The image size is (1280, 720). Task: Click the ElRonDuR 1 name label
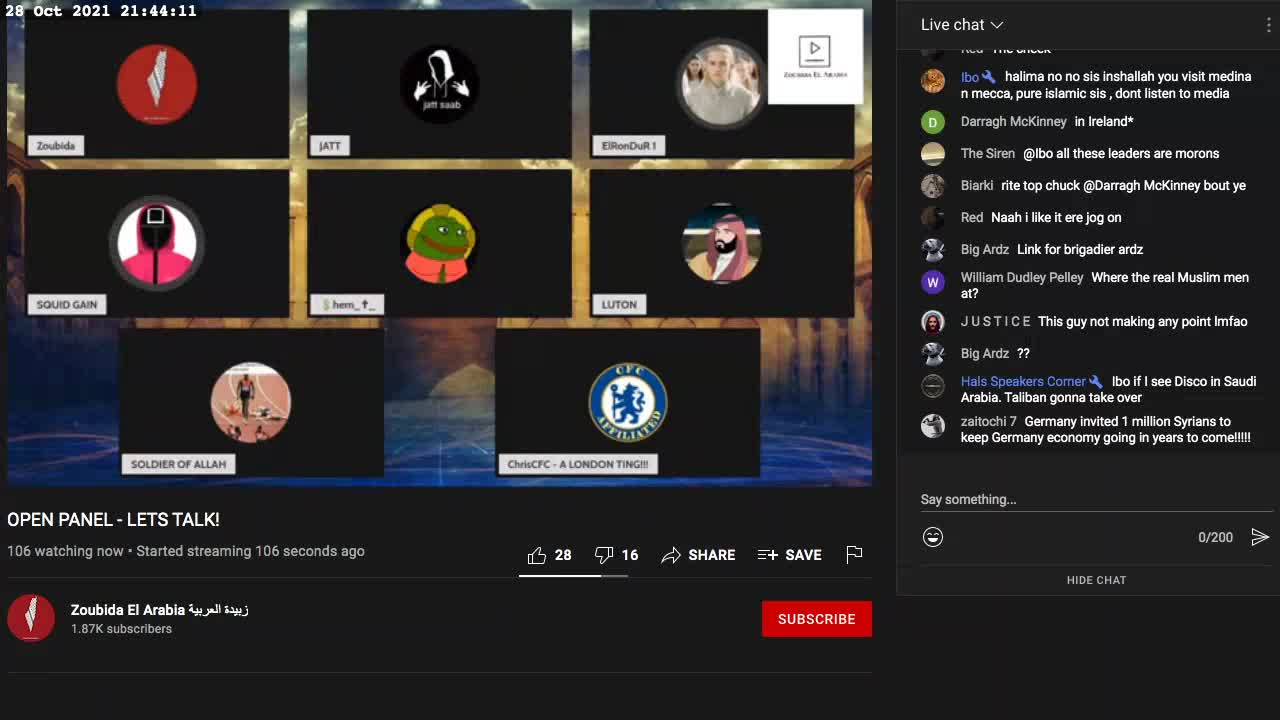tap(629, 146)
